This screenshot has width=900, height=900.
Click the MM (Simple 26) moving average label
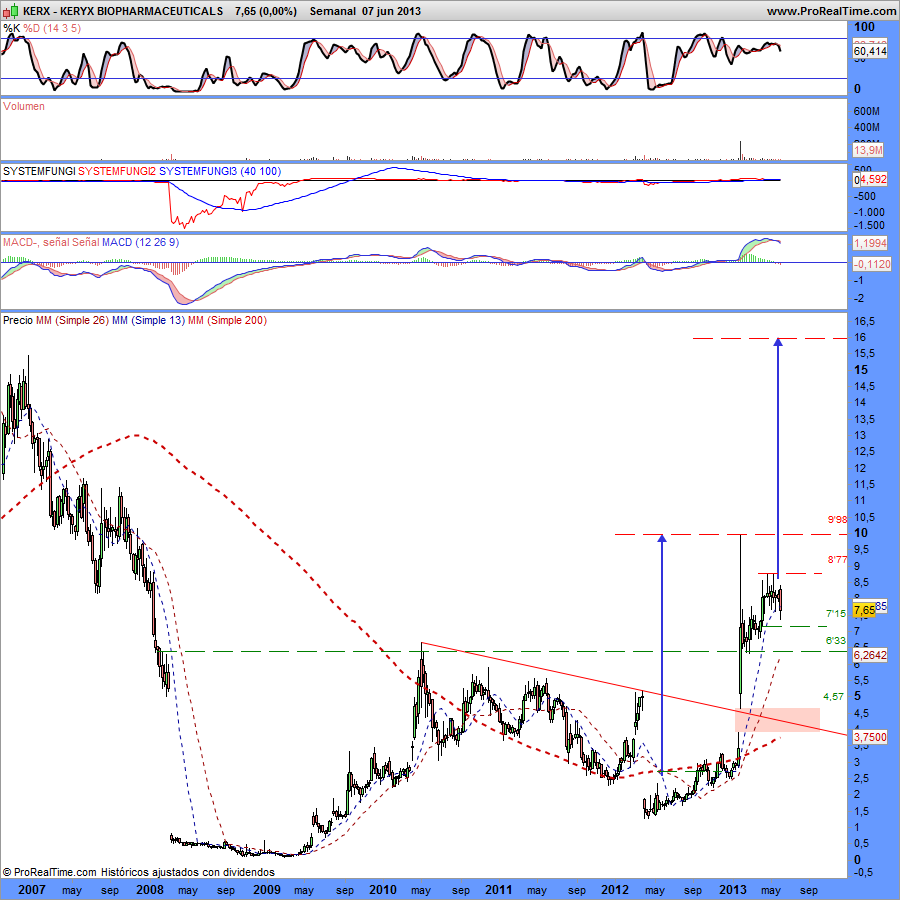[72, 320]
